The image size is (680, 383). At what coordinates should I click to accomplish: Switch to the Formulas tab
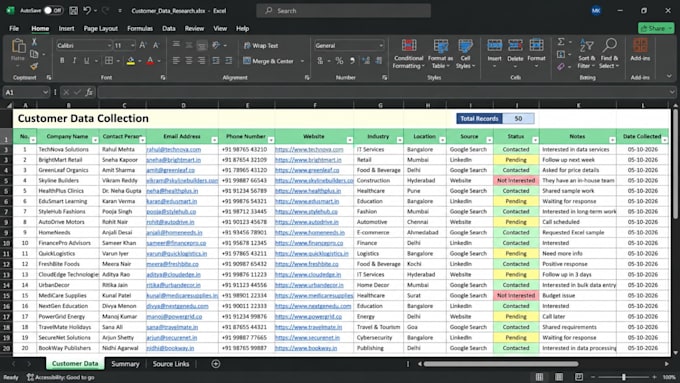tap(140, 28)
